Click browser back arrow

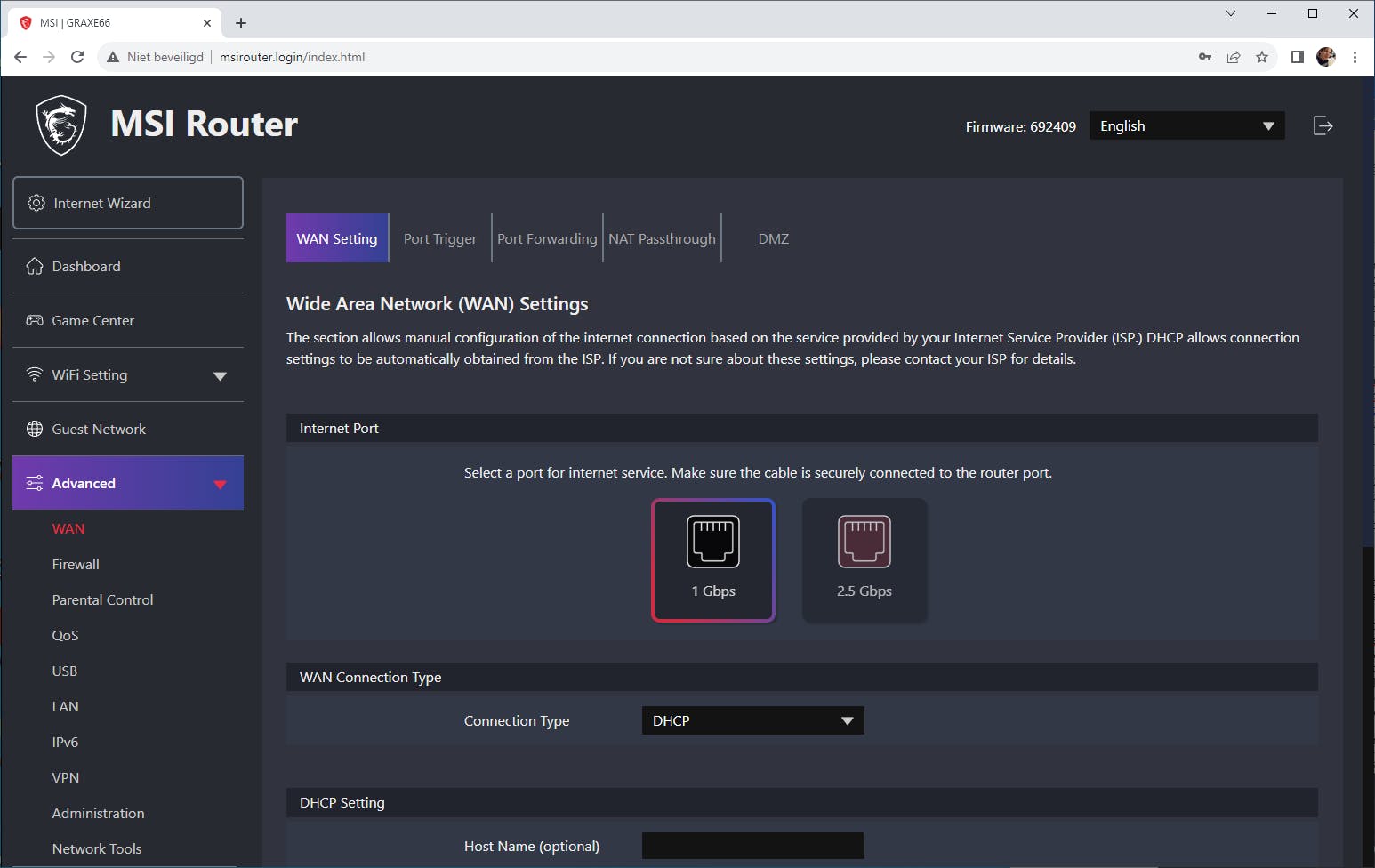[20, 57]
